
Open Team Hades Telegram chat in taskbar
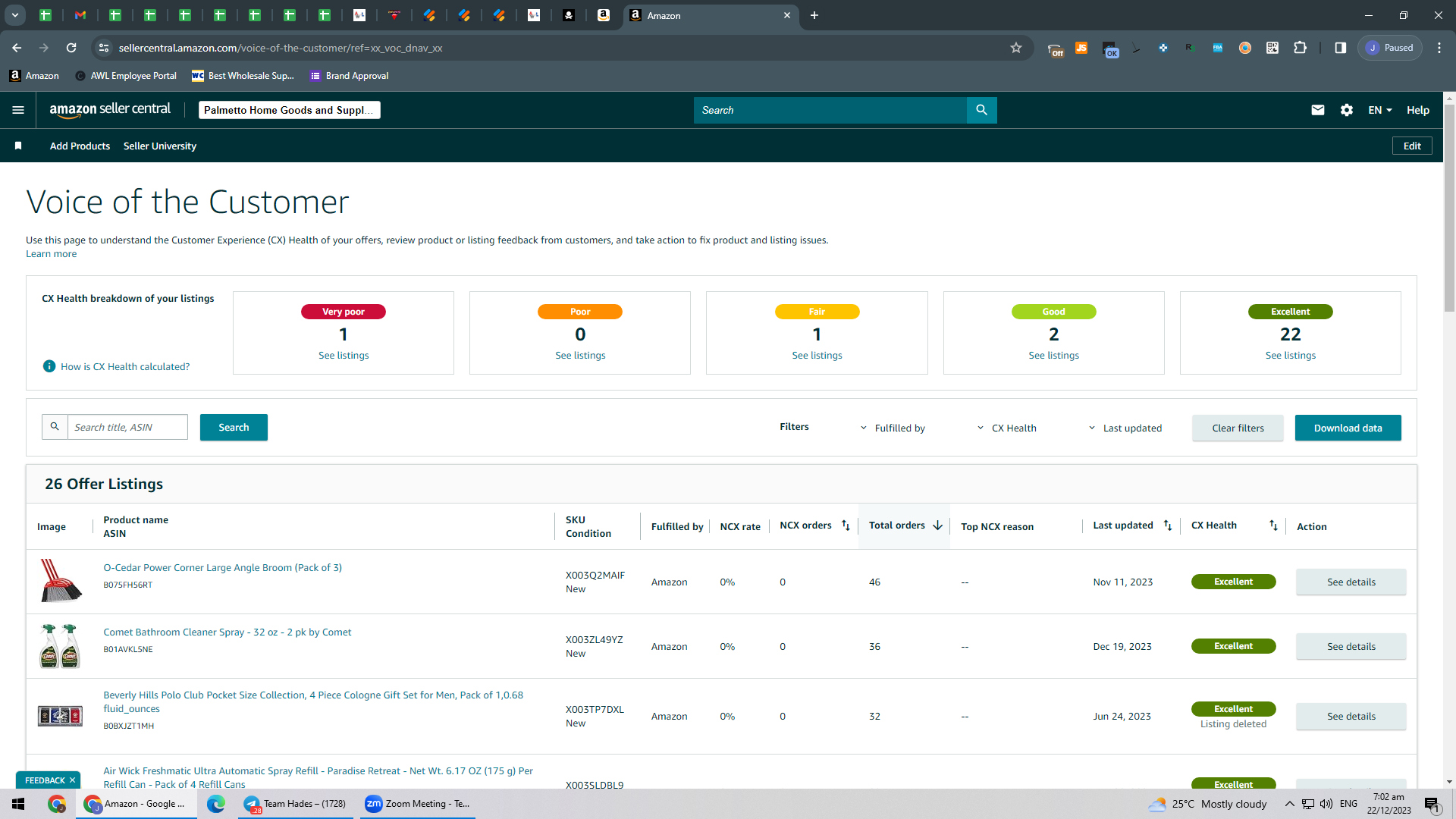point(295,804)
